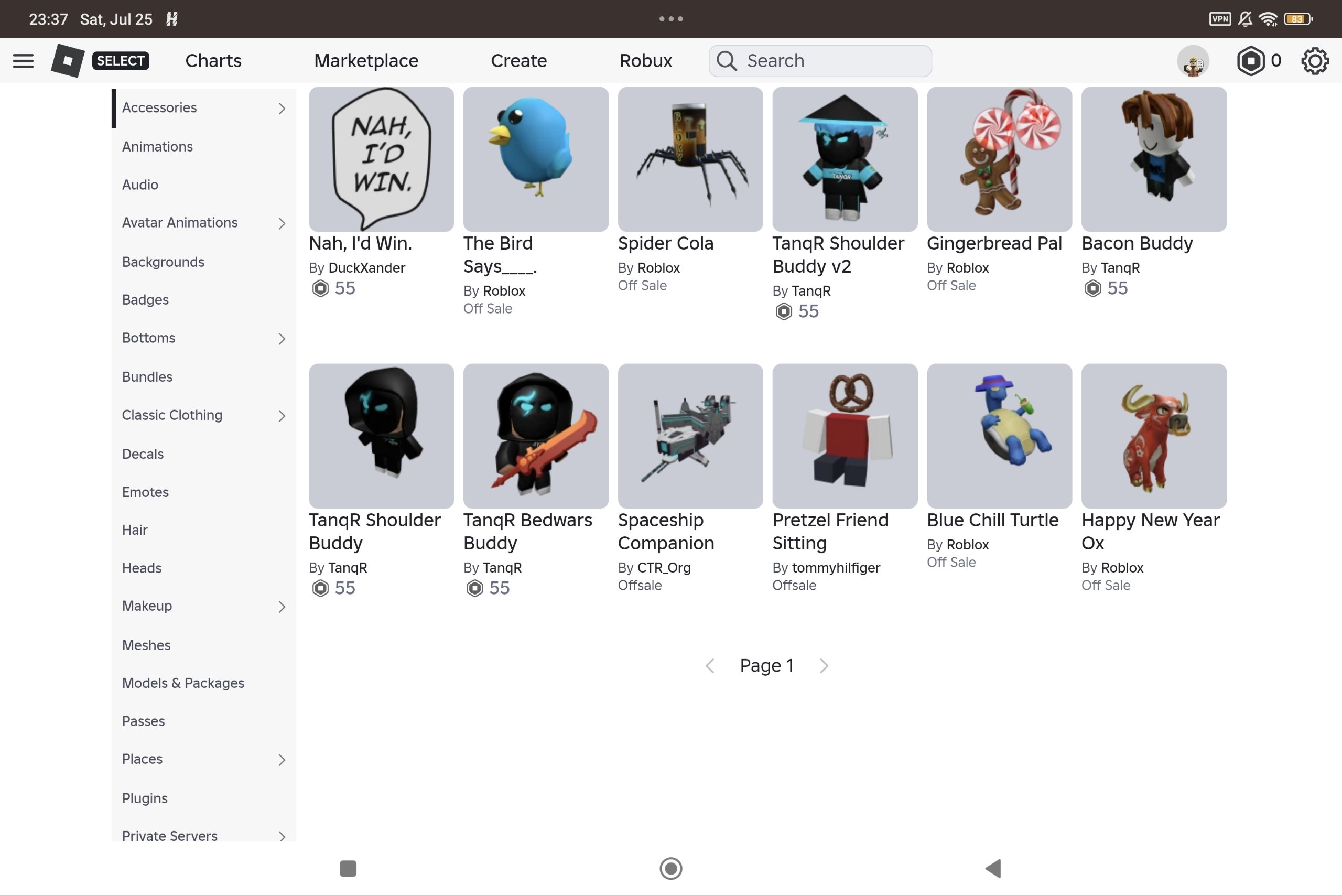This screenshot has width=1342, height=896.
Task: Click the Page 1 label
Action: tap(767, 666)
